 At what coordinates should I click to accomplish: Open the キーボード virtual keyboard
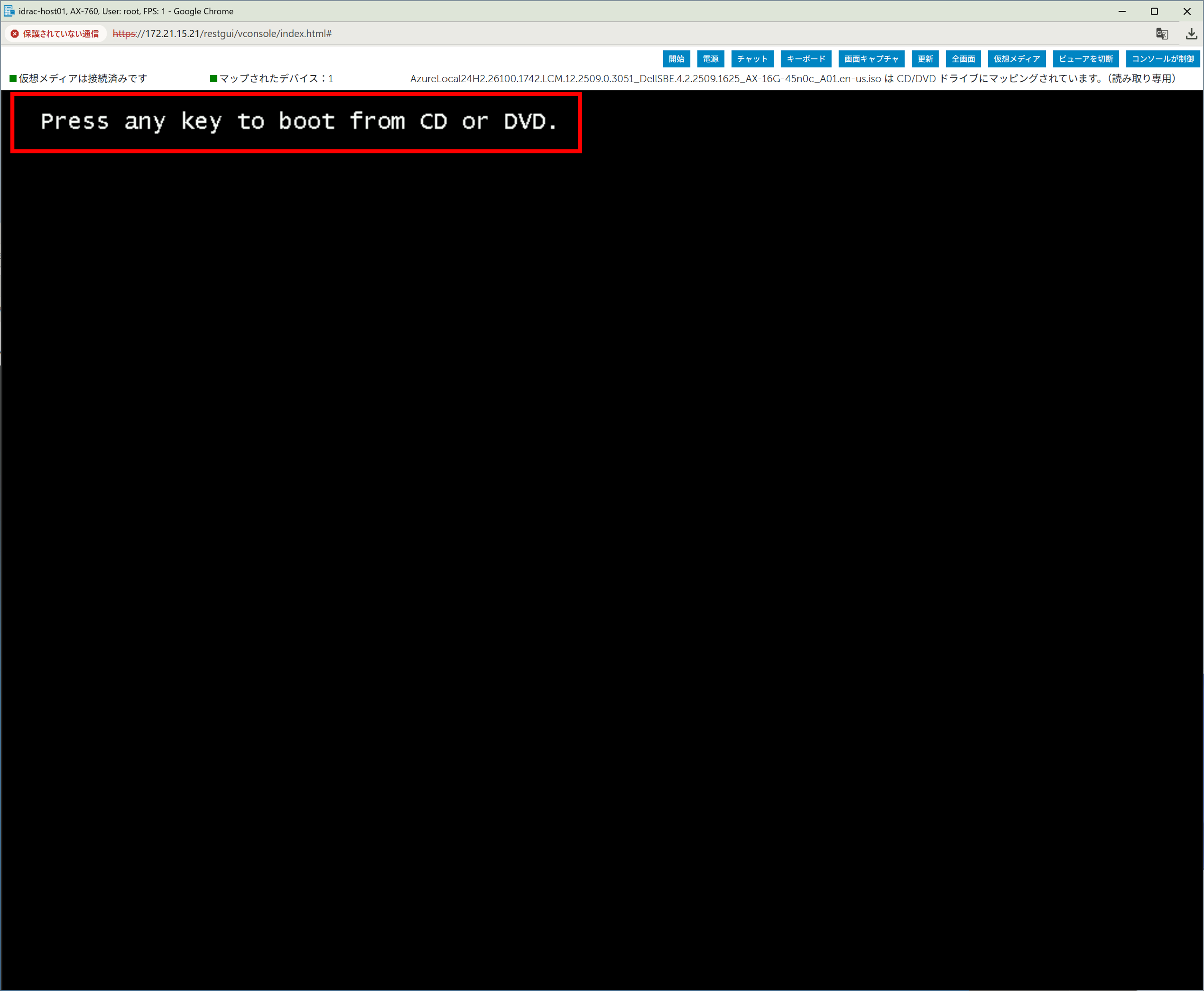coord(806,59)
